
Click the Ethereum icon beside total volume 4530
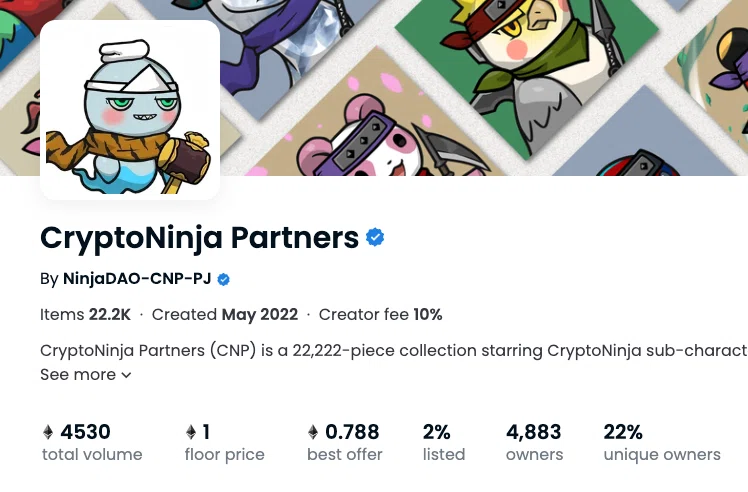click(48, 432)
